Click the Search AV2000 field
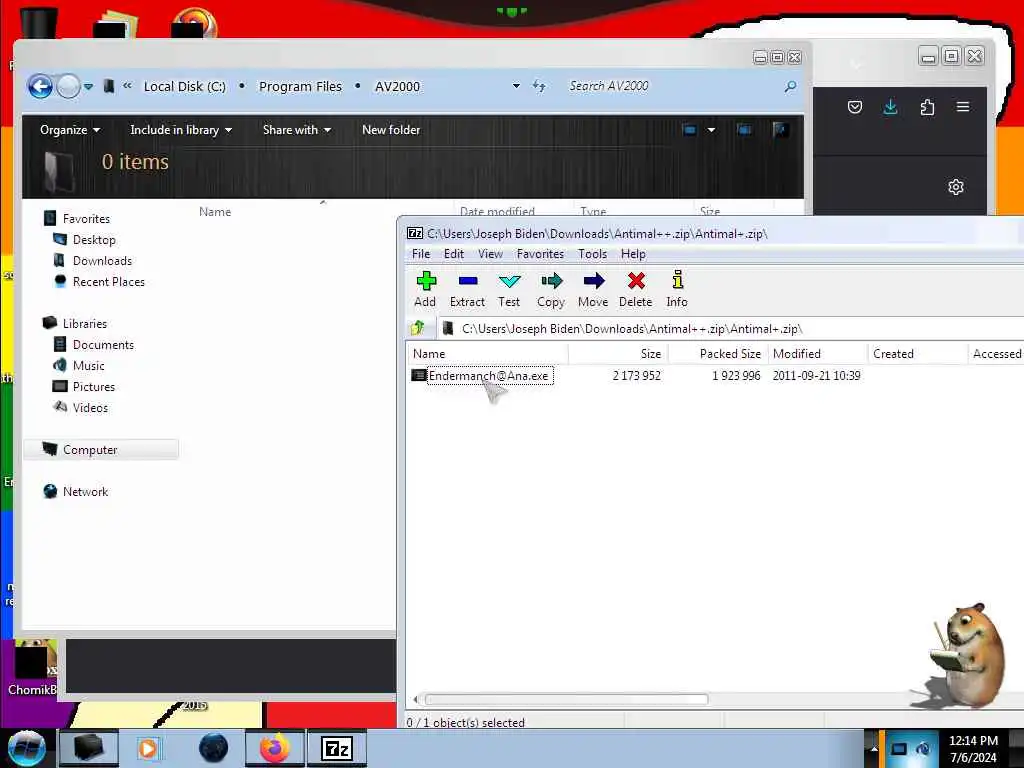 coord(673,86)
